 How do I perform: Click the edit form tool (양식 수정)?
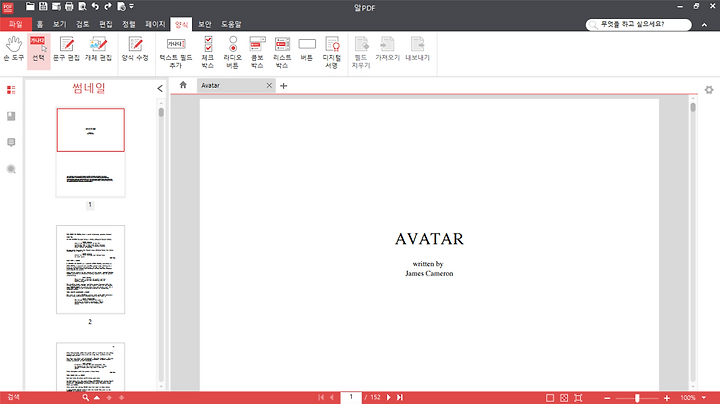pyautogui.click(x=135, y=49)
